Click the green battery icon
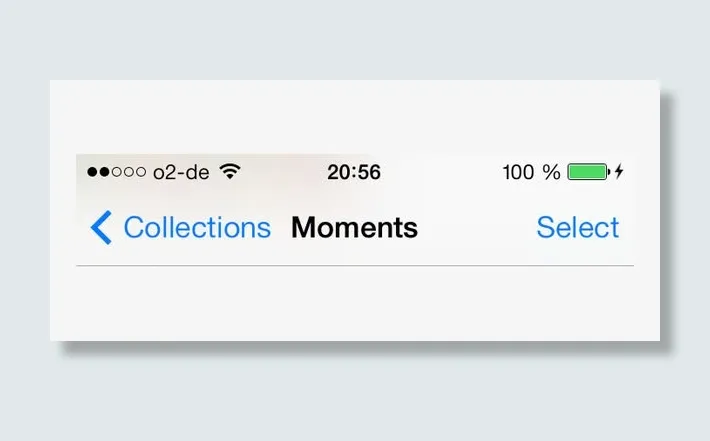 click(589, 172)
